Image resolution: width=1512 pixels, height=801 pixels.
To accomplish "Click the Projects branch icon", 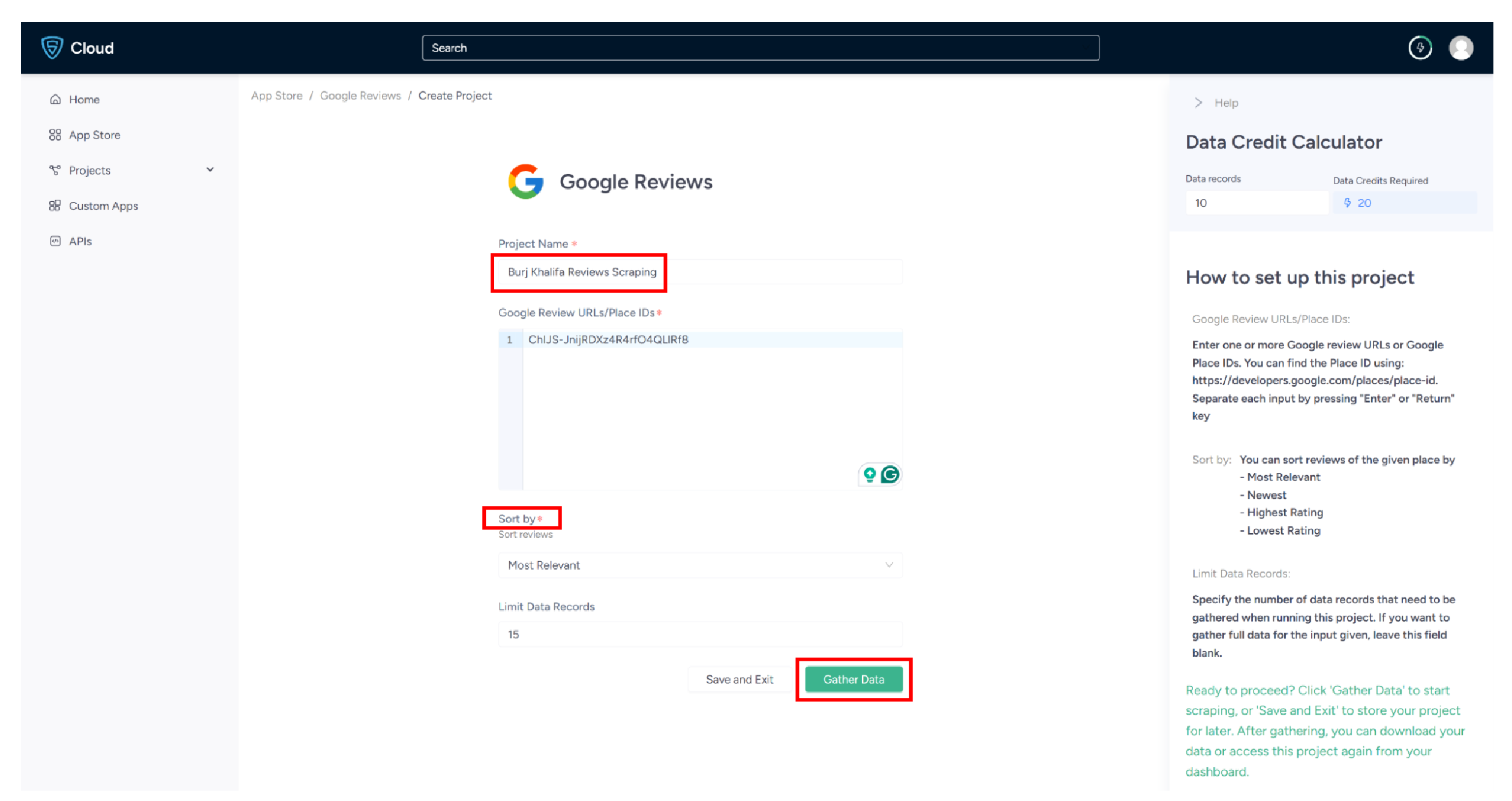I will (55, 170).
